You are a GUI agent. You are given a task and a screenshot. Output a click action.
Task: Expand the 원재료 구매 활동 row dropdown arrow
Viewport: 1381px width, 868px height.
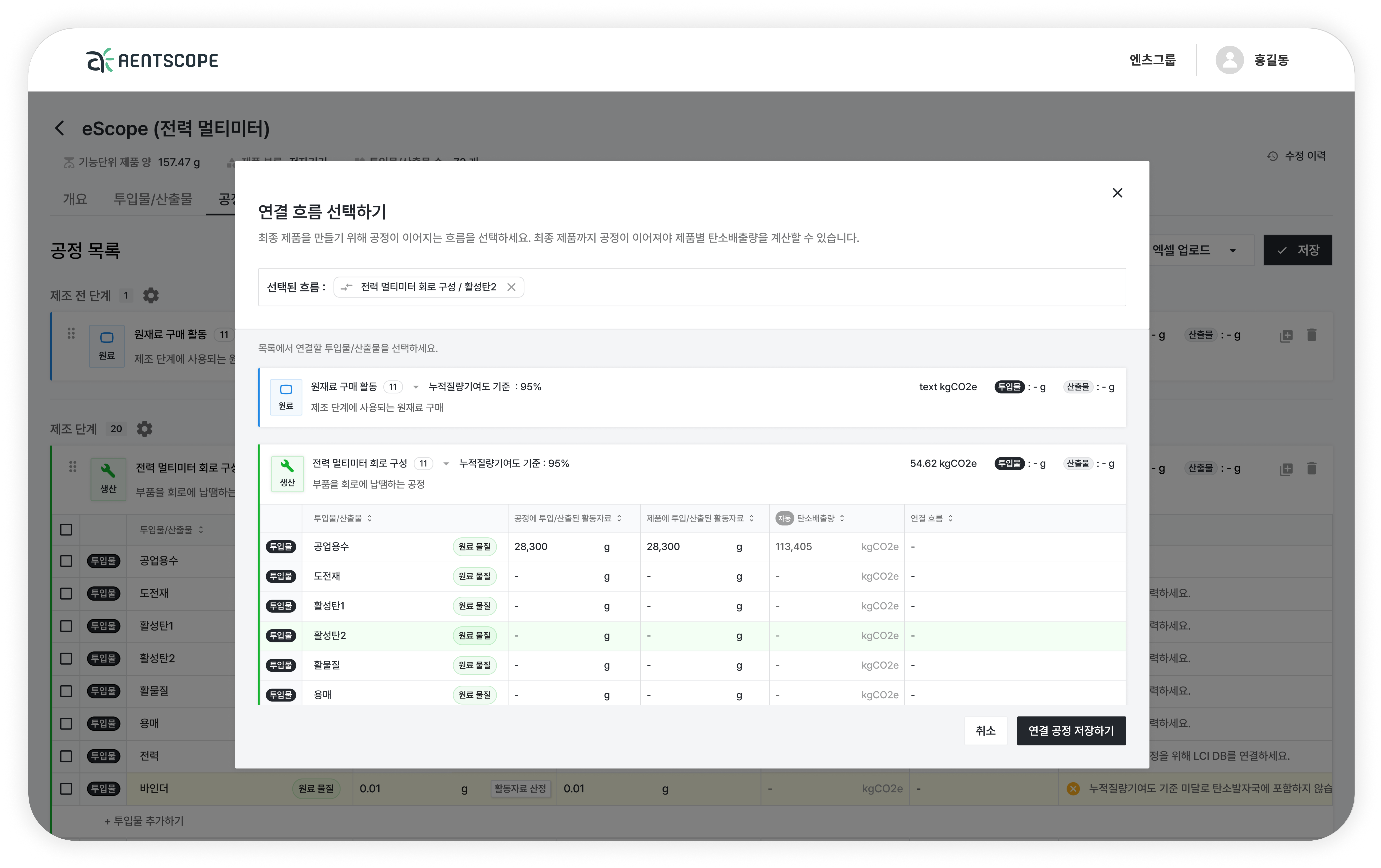[416, 387]
